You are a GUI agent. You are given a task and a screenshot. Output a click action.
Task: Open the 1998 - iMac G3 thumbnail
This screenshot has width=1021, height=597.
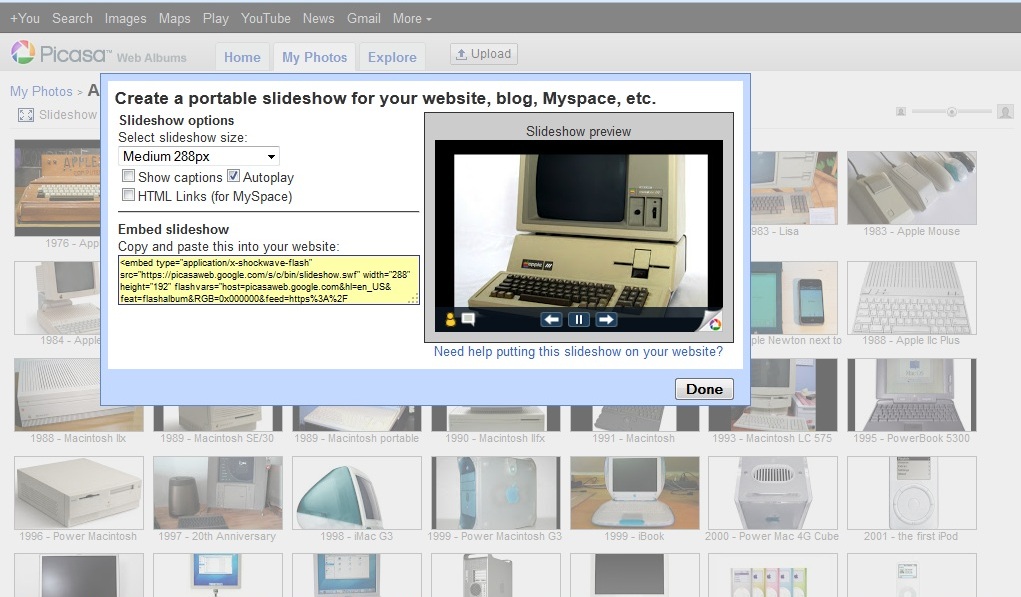pos(357,493)
